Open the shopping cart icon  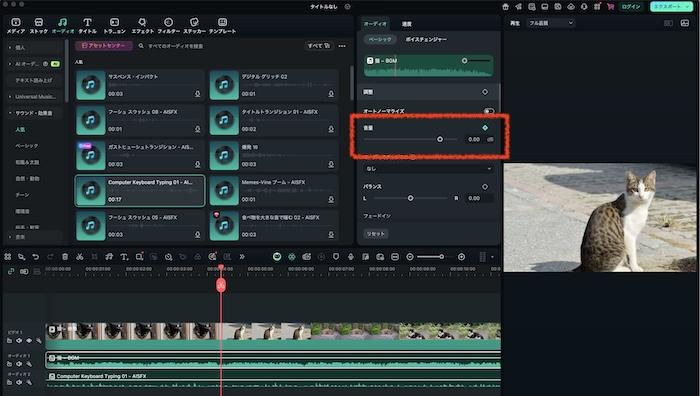click(610, 7)
